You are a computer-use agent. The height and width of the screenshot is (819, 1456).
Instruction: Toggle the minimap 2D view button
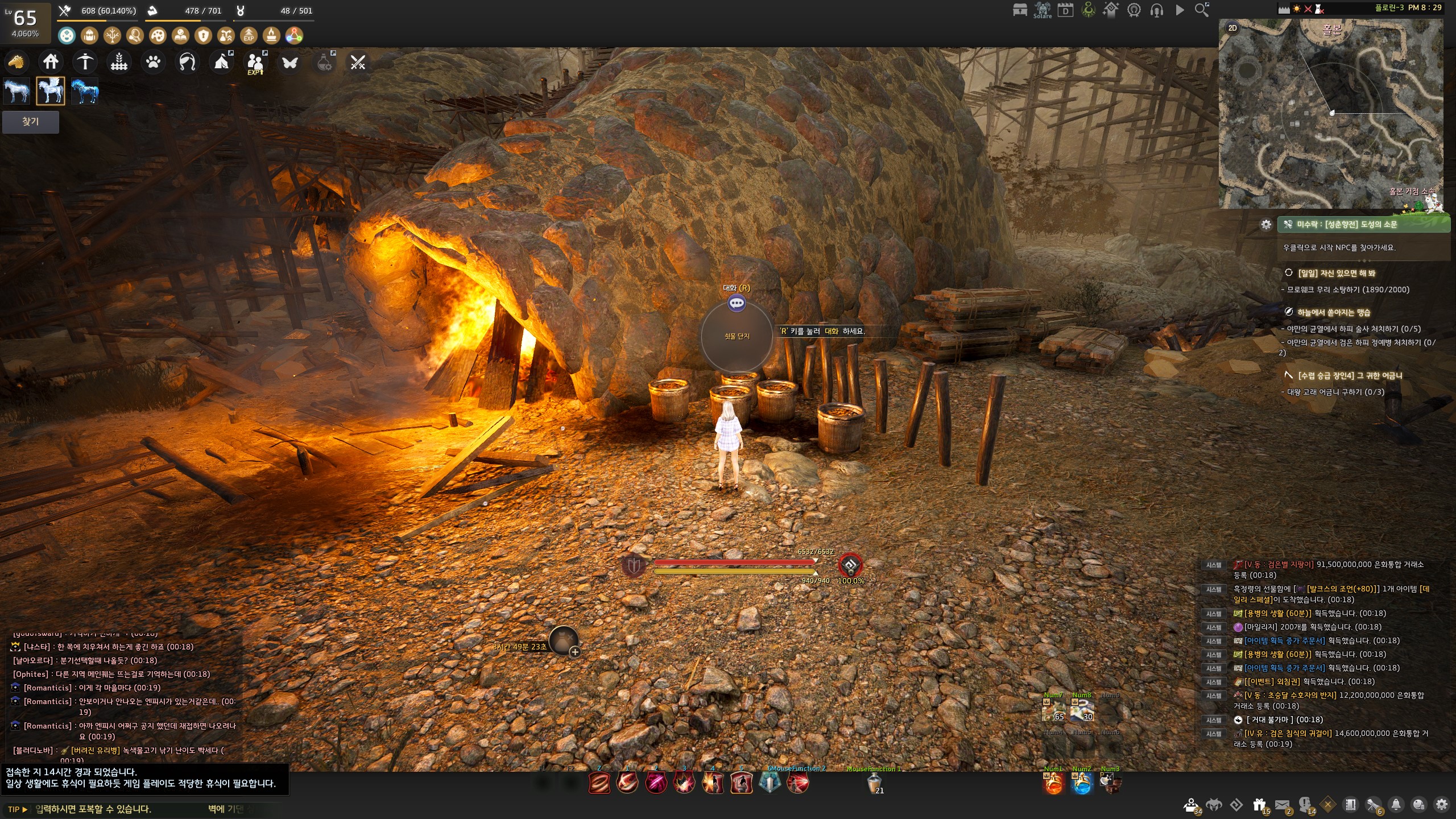1232,28
